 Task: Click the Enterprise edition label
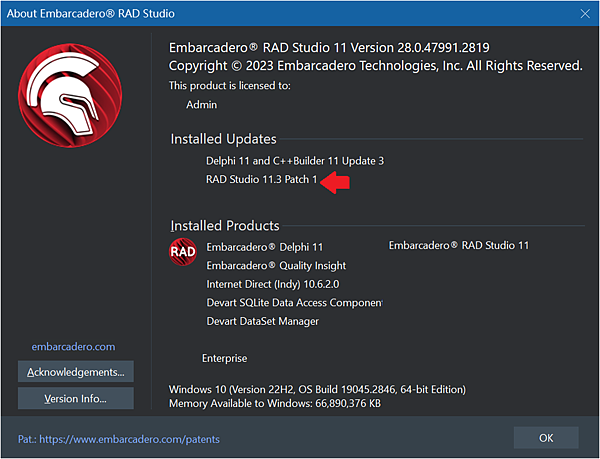pyautogui.click(x=224, y=358)
